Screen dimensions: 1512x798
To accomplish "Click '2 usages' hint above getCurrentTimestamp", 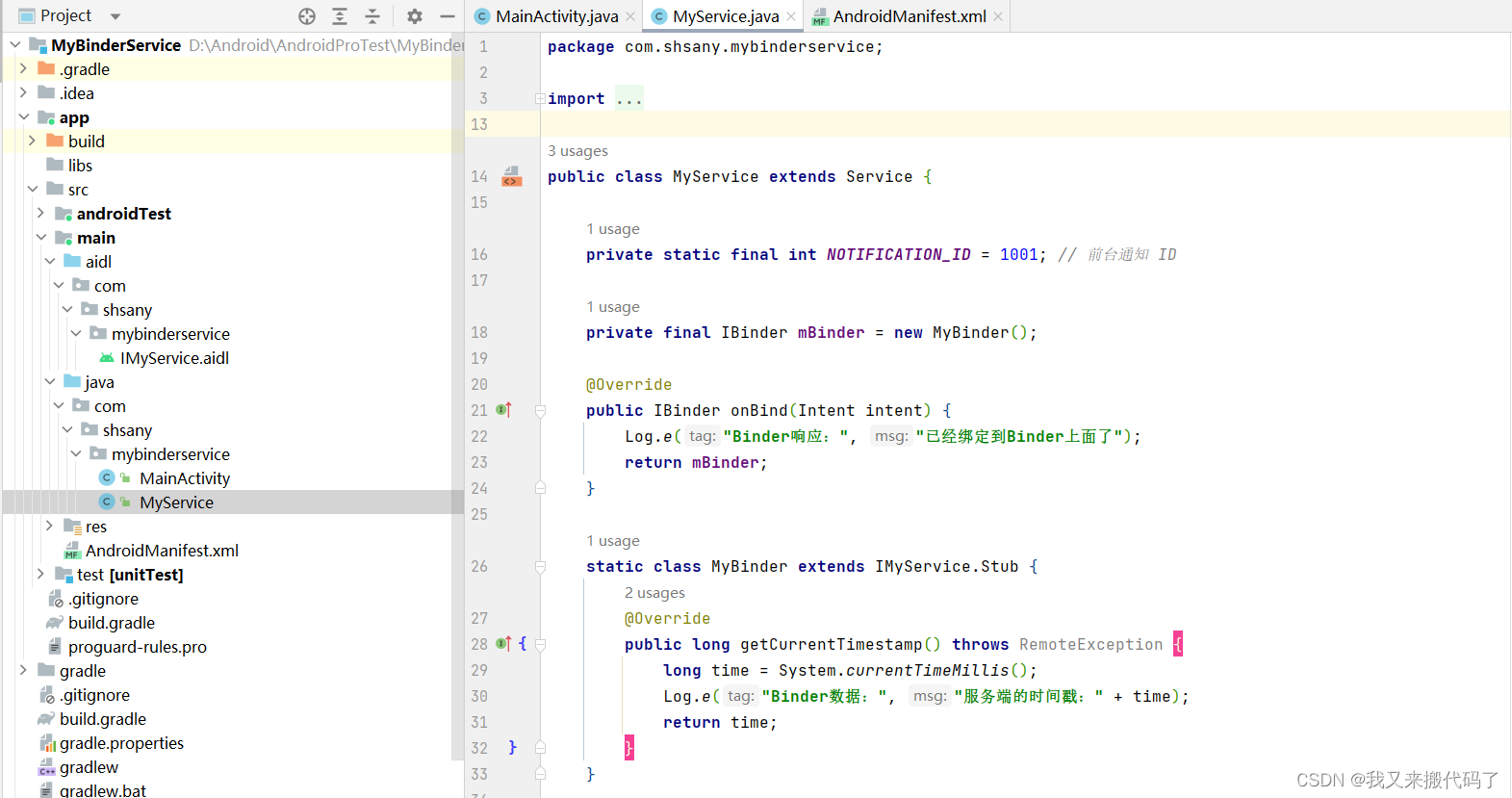I will 654,593.
